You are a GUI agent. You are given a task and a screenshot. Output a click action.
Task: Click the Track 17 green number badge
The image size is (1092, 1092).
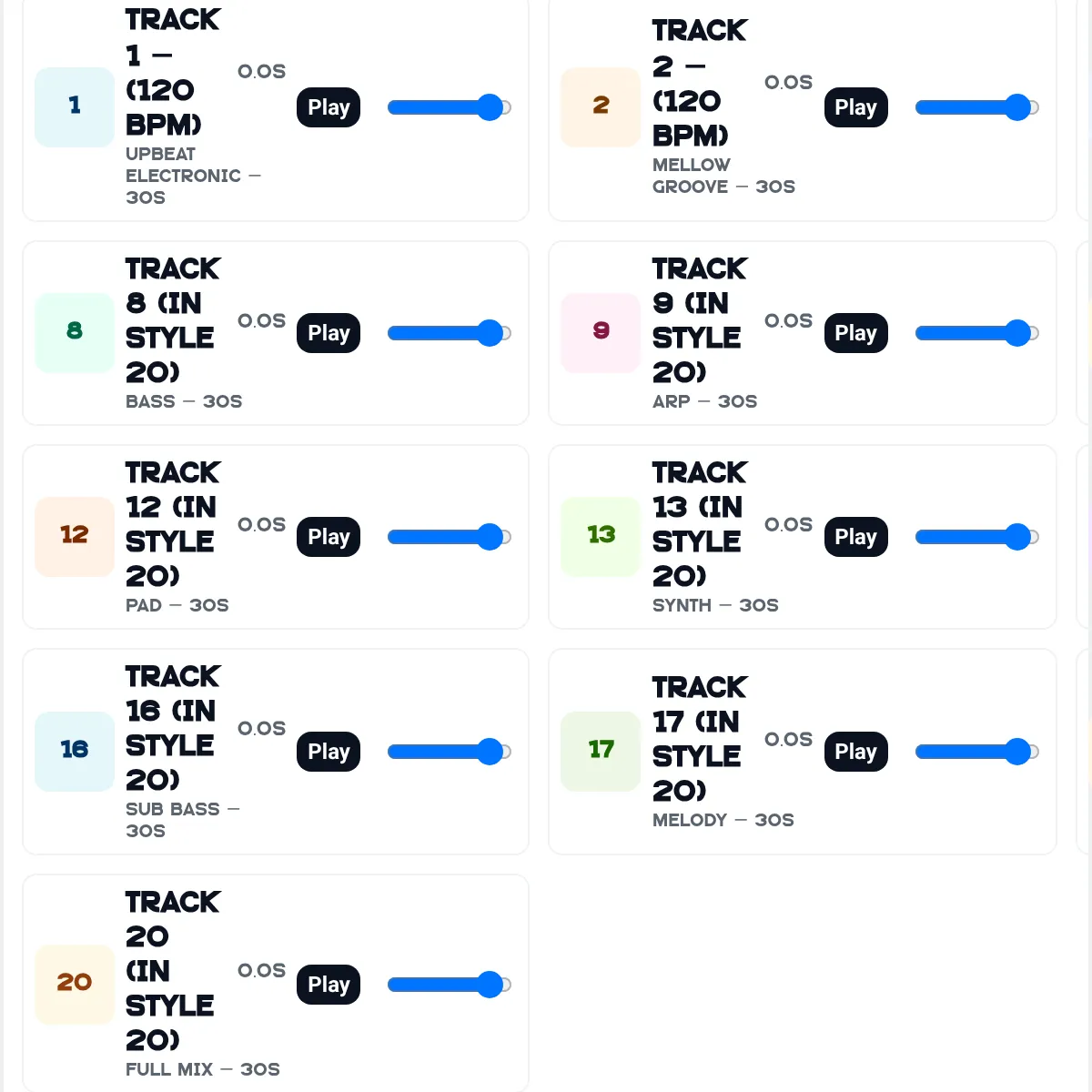click(x=602, y=752)
